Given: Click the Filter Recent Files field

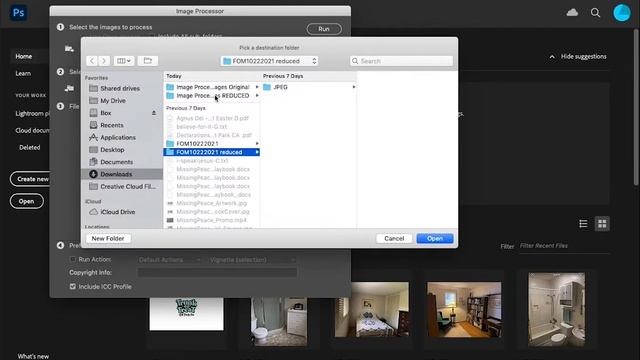Looking at the screenshot, I should click(x=564, y=246).
